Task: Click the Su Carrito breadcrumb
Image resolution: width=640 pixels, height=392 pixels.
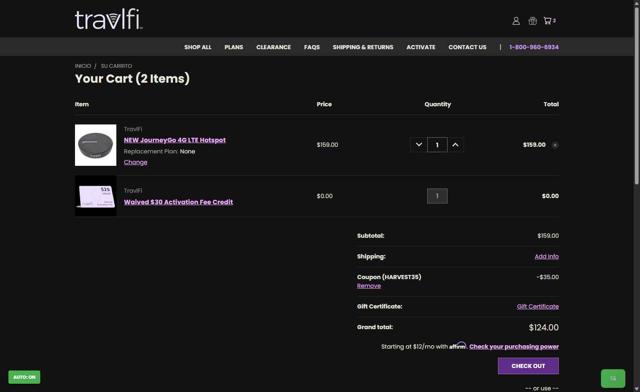Action: (116, 66)
